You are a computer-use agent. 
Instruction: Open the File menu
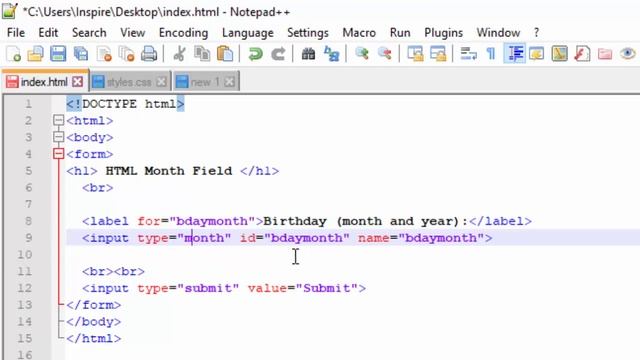pos(16,33)
